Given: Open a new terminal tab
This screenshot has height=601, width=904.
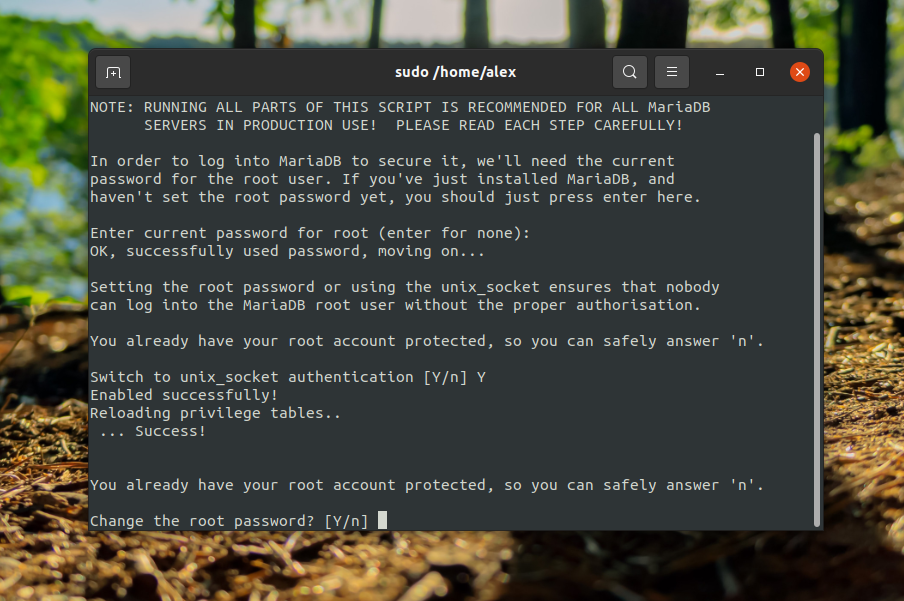Looking at the screenshot, I should click(113, 72).
